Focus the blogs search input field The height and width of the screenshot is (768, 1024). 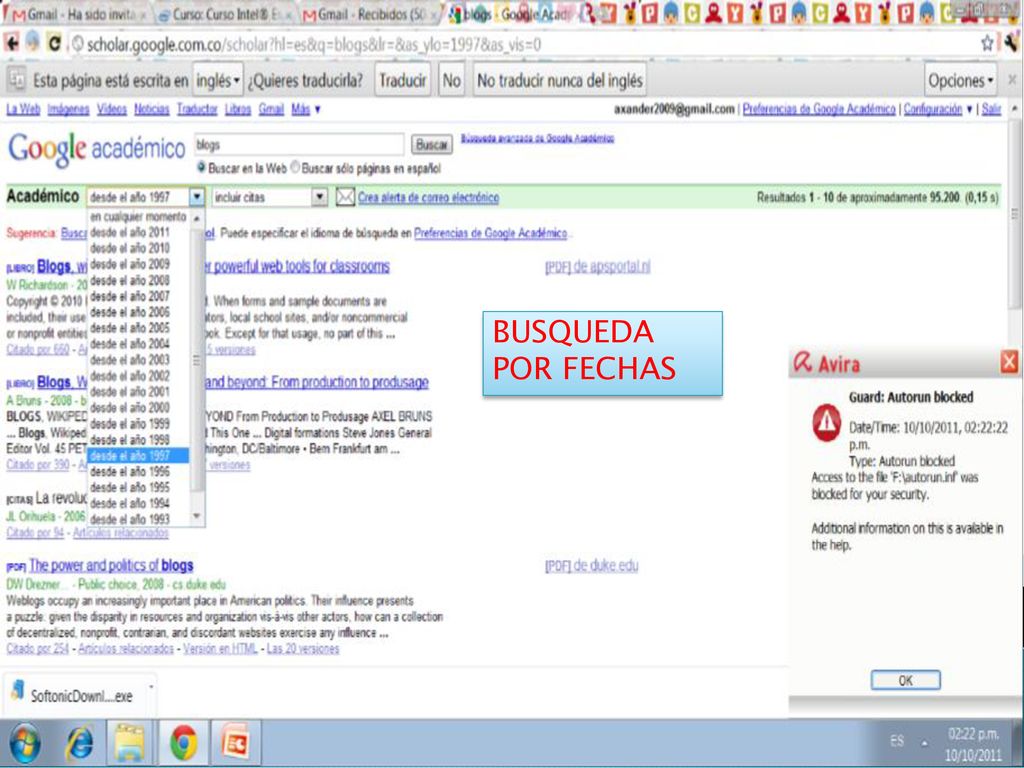(299, 144)
